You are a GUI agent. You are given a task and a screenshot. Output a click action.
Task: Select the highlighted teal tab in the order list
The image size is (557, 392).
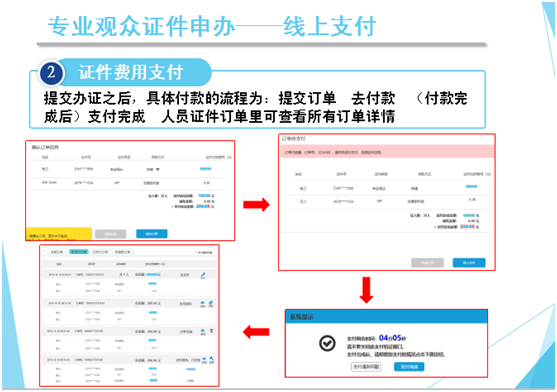[79, 251]
